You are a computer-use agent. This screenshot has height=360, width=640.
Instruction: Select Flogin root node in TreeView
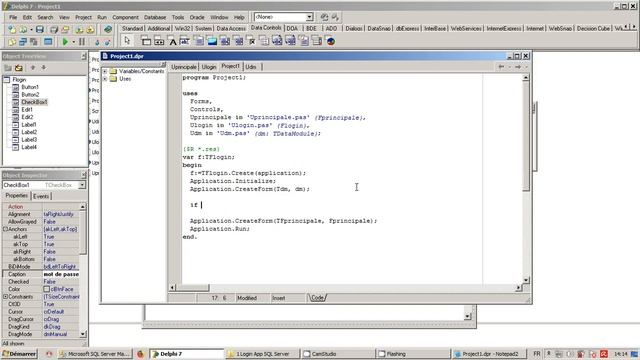click(x=19, y=80)
